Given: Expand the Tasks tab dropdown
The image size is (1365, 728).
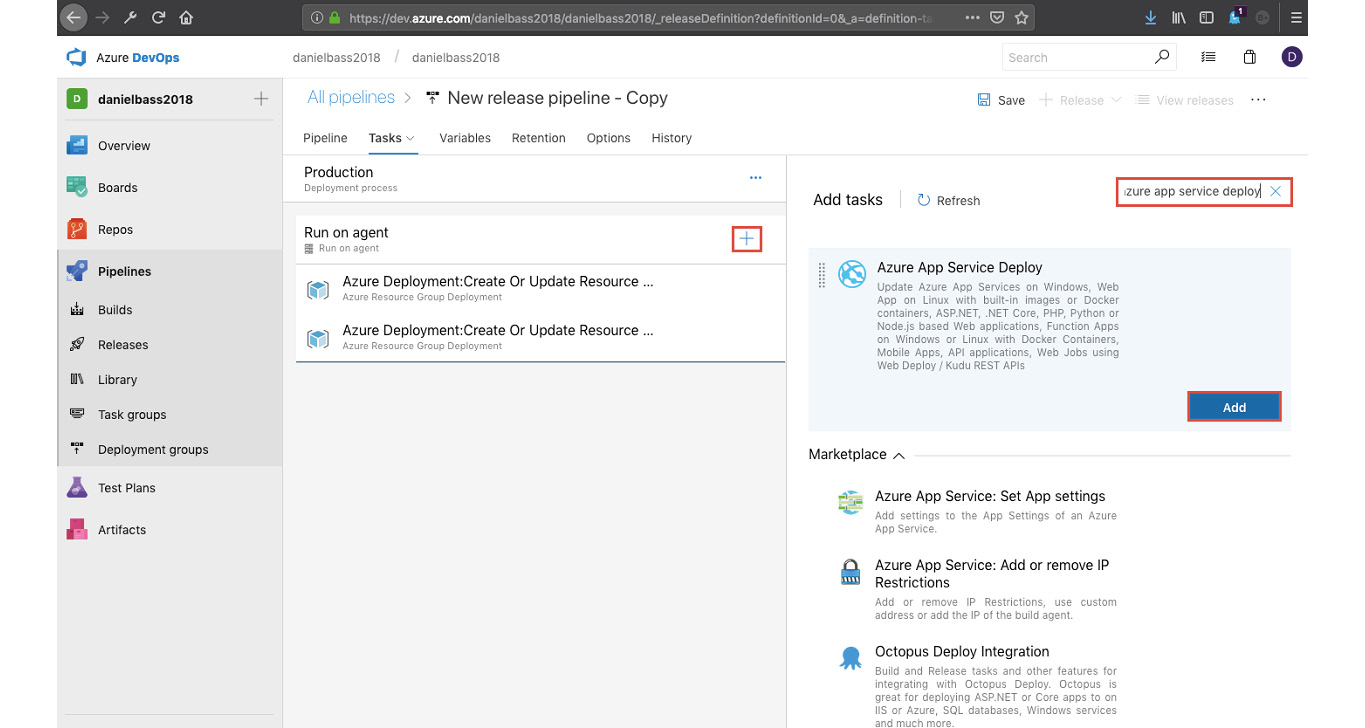Looking at the screenshot, I should 410,138.
